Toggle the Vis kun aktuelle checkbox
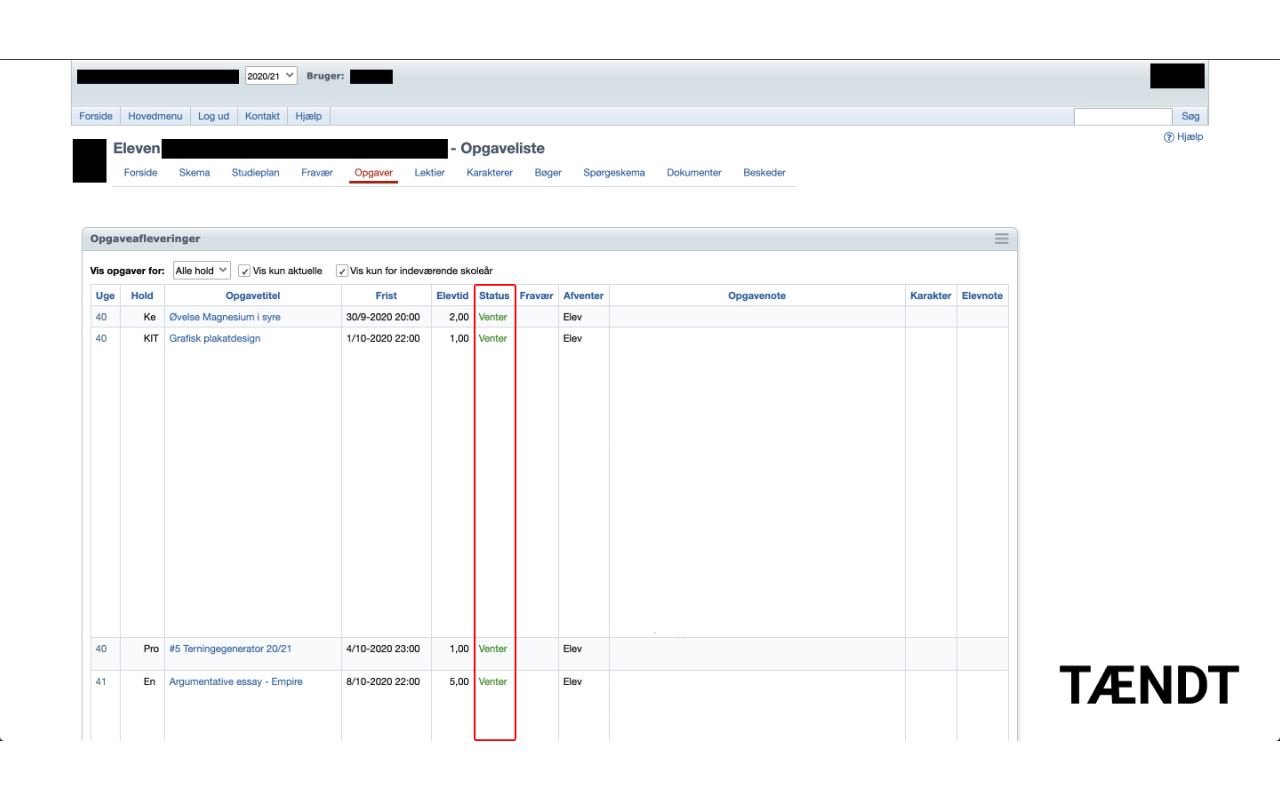The height and width of the screenshot is (800, 1280). pos(244,271)
